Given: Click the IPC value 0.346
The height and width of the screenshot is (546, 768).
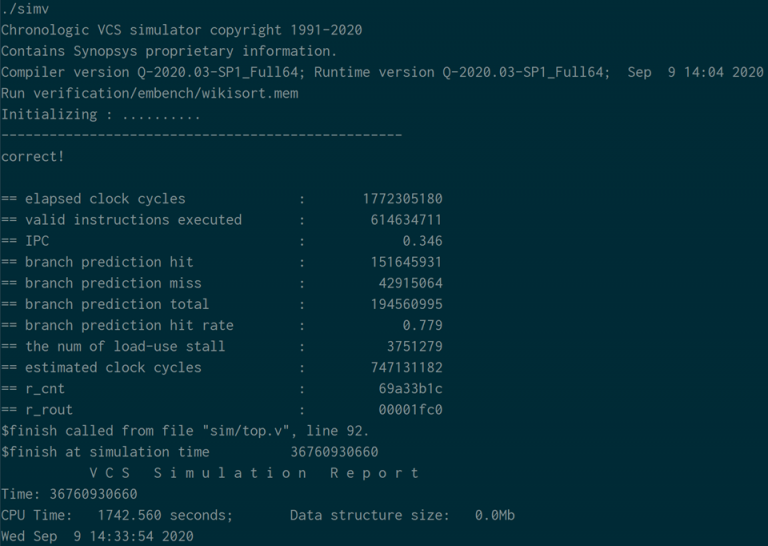Looking at the screenshot, I should coord(422,241).
